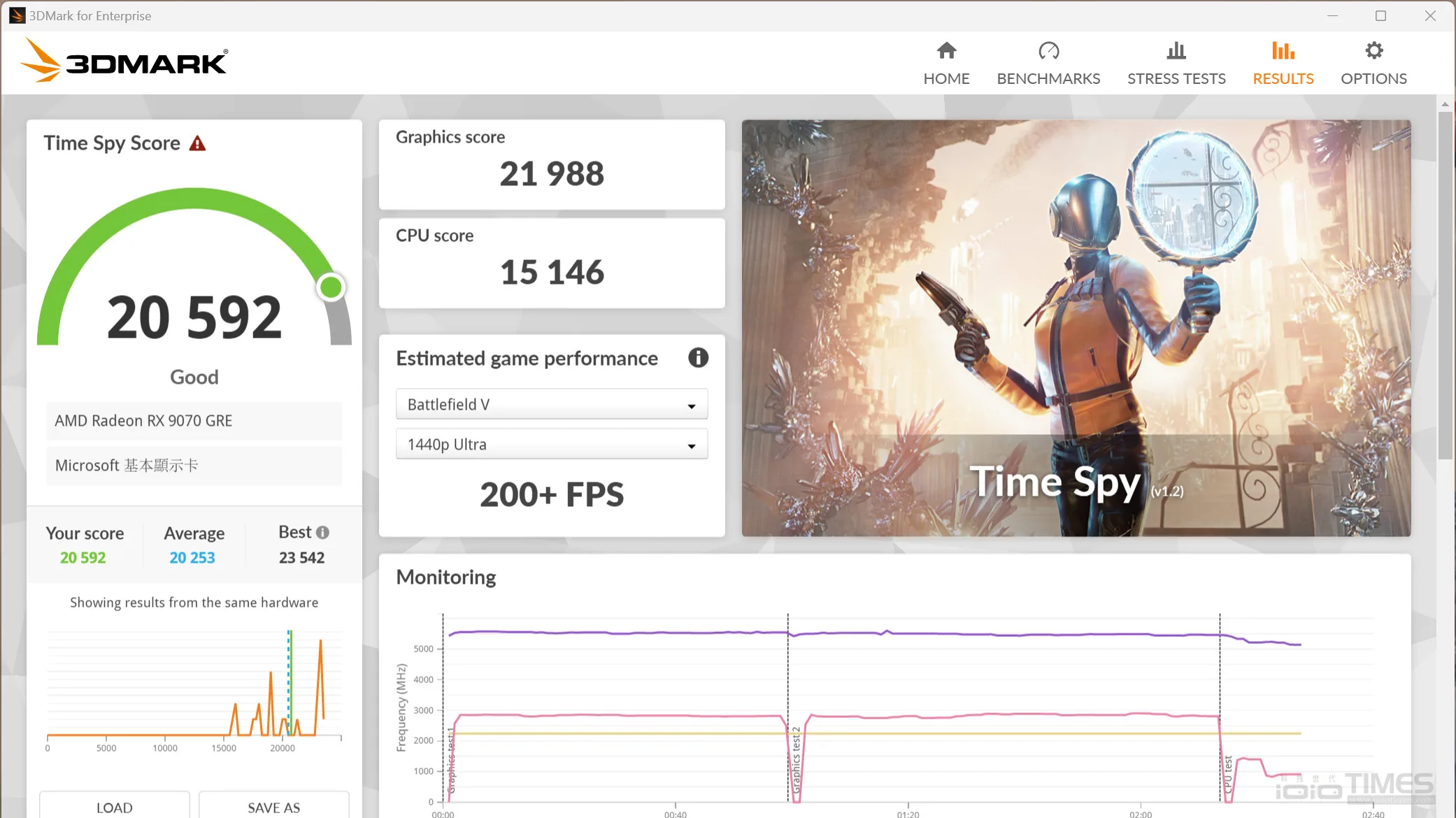Click the info icon beside Best
Viewport: 1456px width, 818px height.
322,532
